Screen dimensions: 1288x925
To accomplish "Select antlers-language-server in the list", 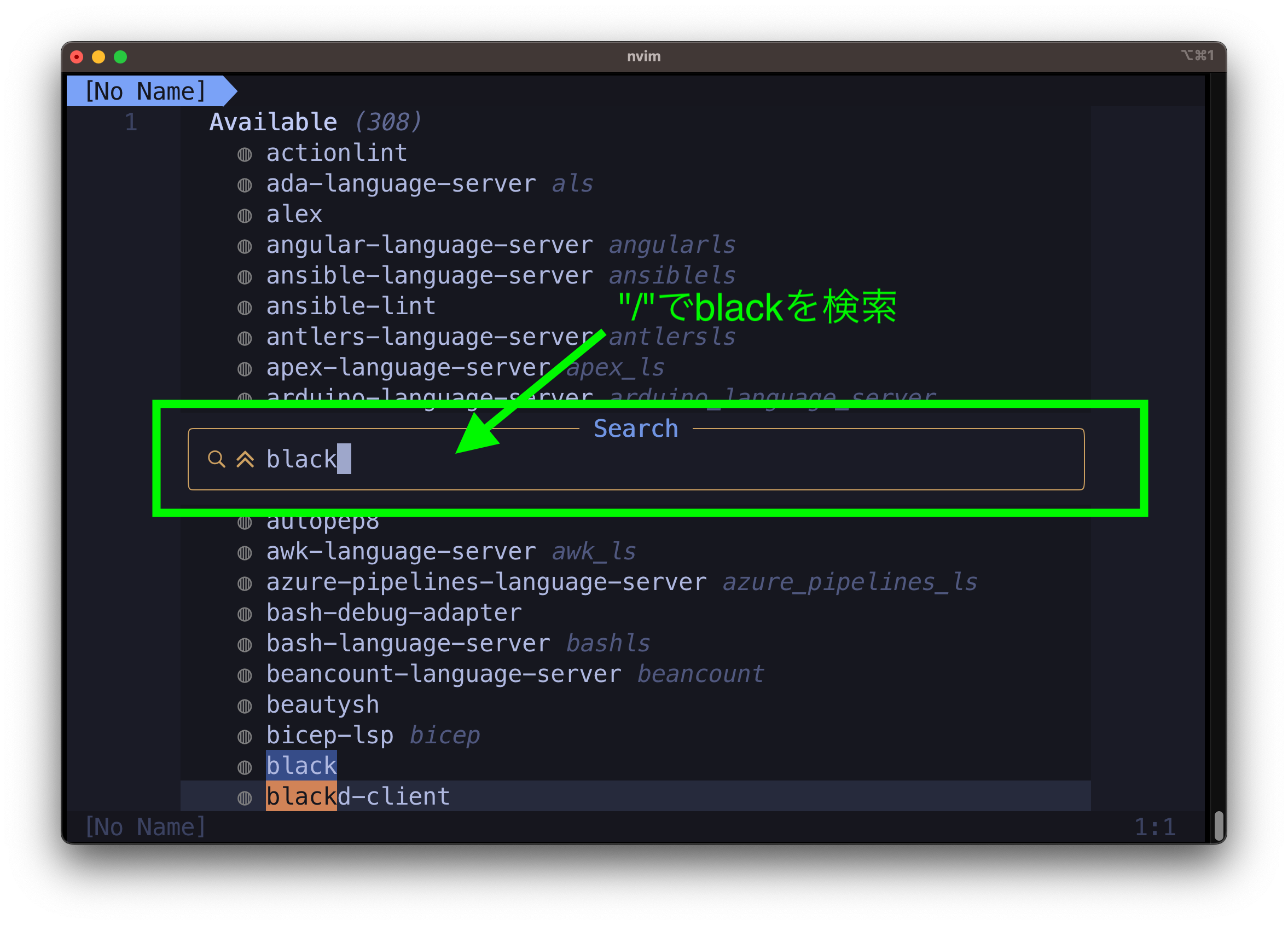I will 430,337.
